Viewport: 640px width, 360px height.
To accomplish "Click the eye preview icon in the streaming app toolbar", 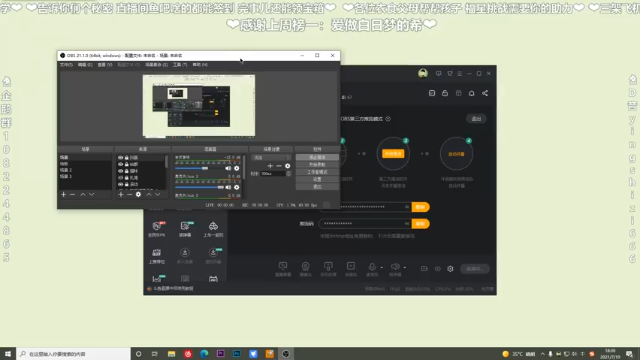I will pos(438,269).
